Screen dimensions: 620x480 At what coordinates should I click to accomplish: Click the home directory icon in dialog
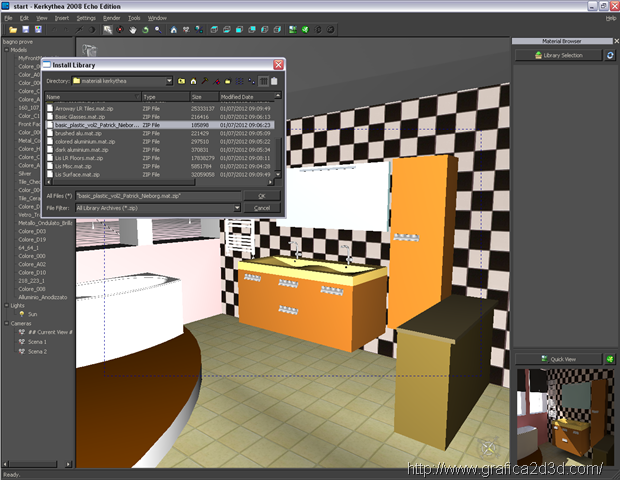coord(193,81)
